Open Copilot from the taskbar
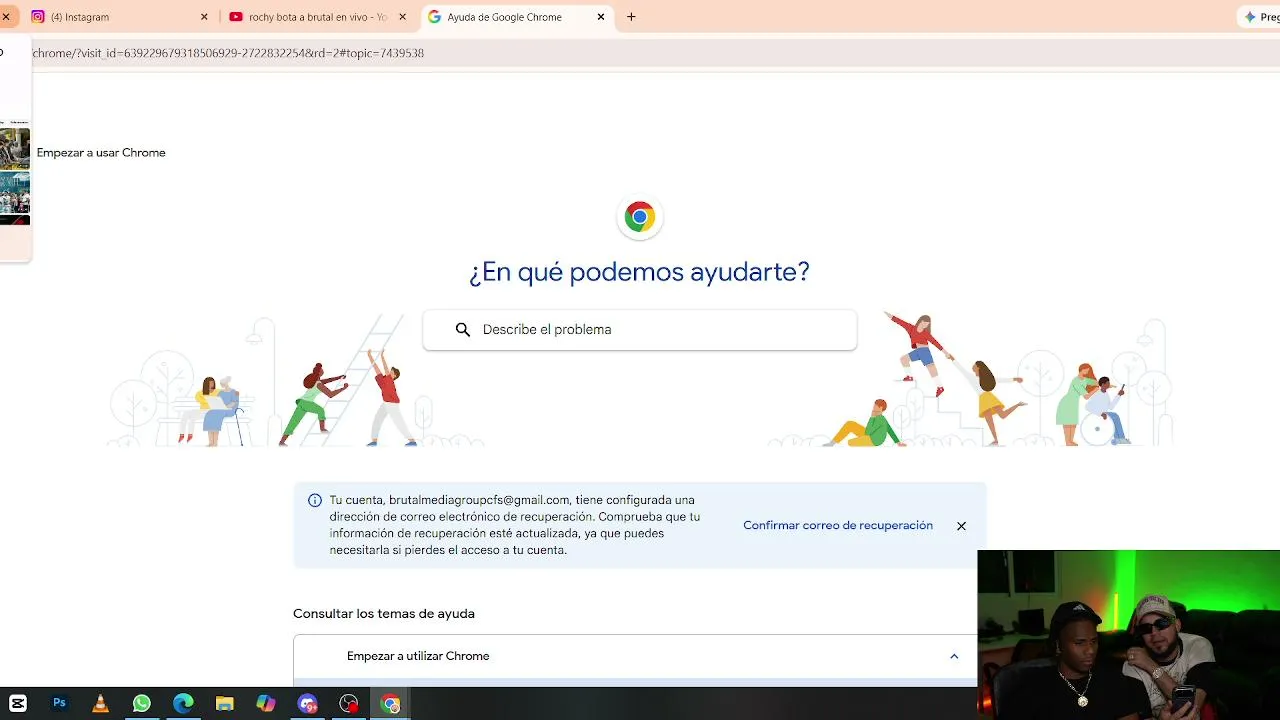The height and width of the screenshot is (720, 1280). click(265, 704)
